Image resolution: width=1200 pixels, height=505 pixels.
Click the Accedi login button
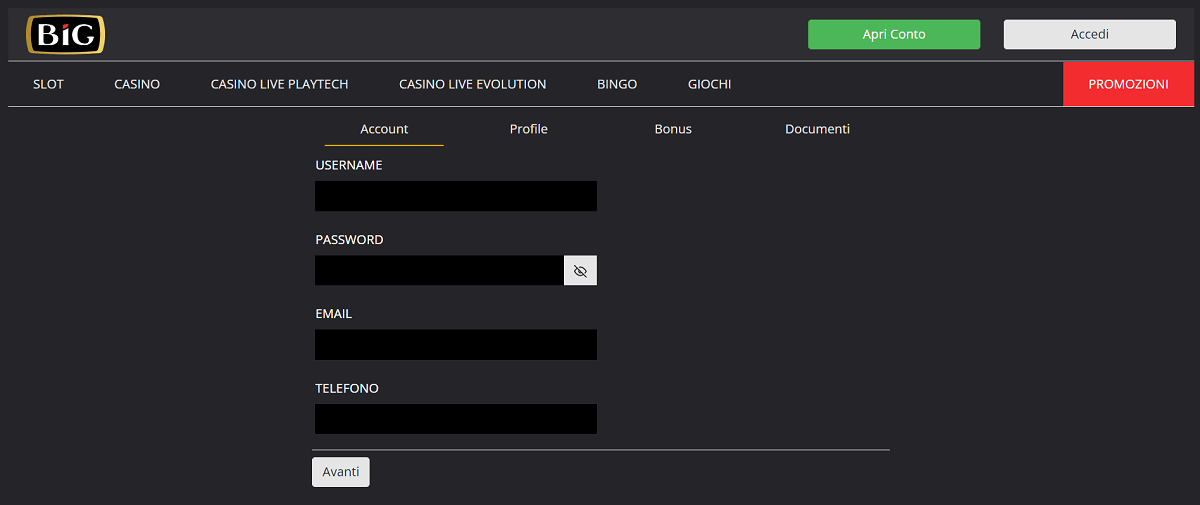pyautogui.click(x=1089, y=34)
